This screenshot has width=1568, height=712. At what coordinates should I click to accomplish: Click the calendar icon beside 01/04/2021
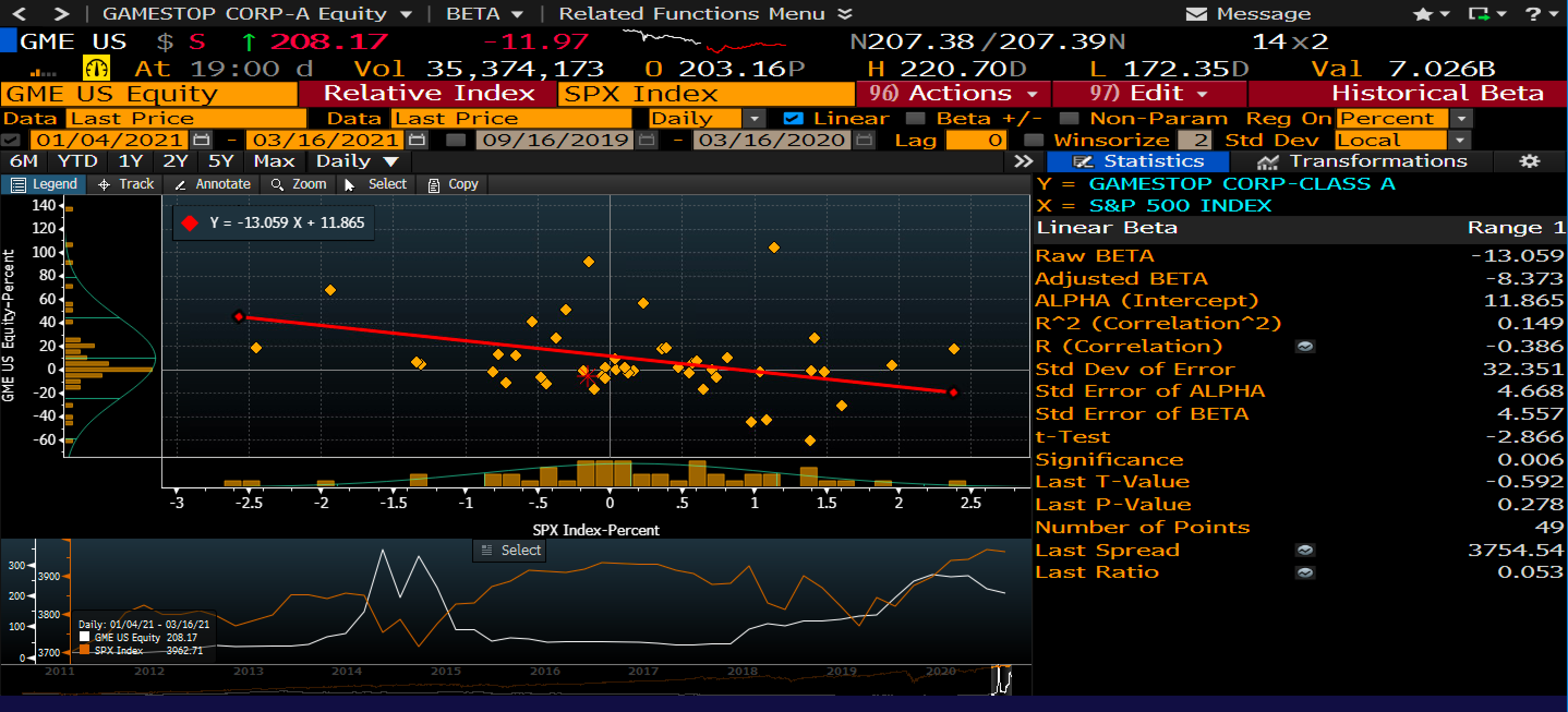202,141
